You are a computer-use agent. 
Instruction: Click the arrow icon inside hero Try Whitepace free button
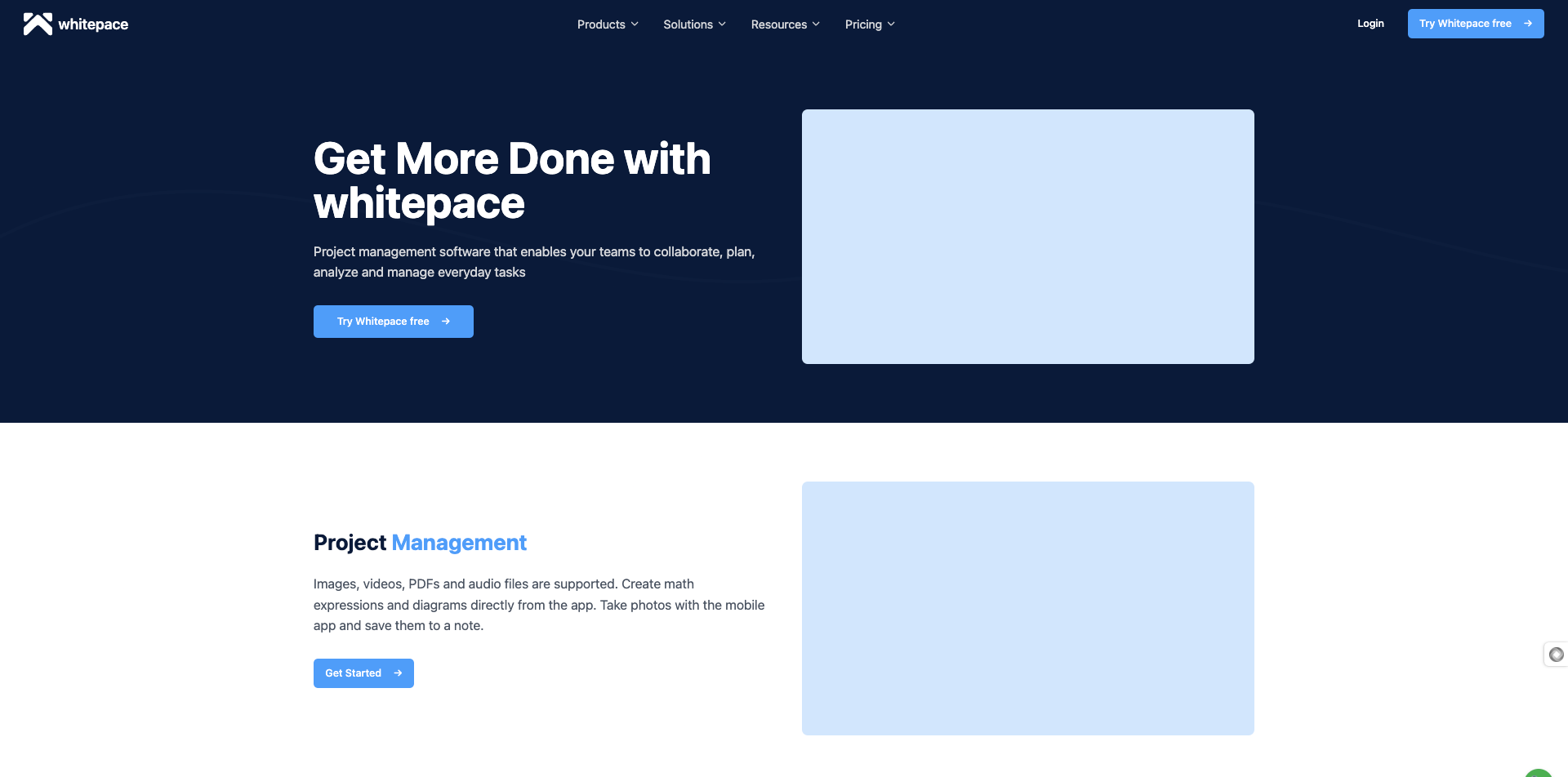(x=446, y=322)
